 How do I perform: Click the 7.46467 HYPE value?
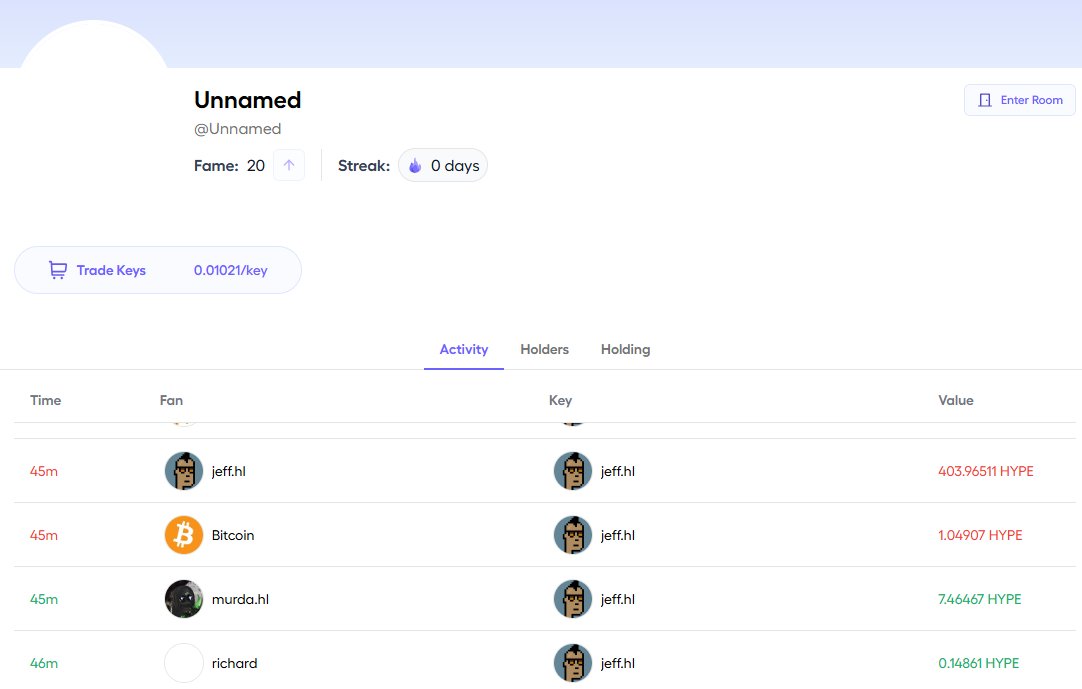coord(979,599)
